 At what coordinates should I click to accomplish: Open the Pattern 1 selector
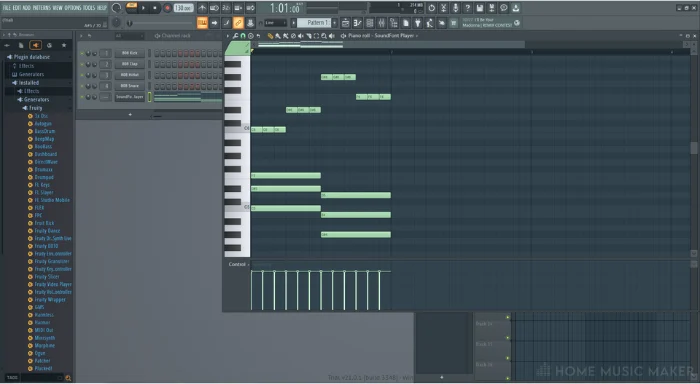(x=314, y=23)
